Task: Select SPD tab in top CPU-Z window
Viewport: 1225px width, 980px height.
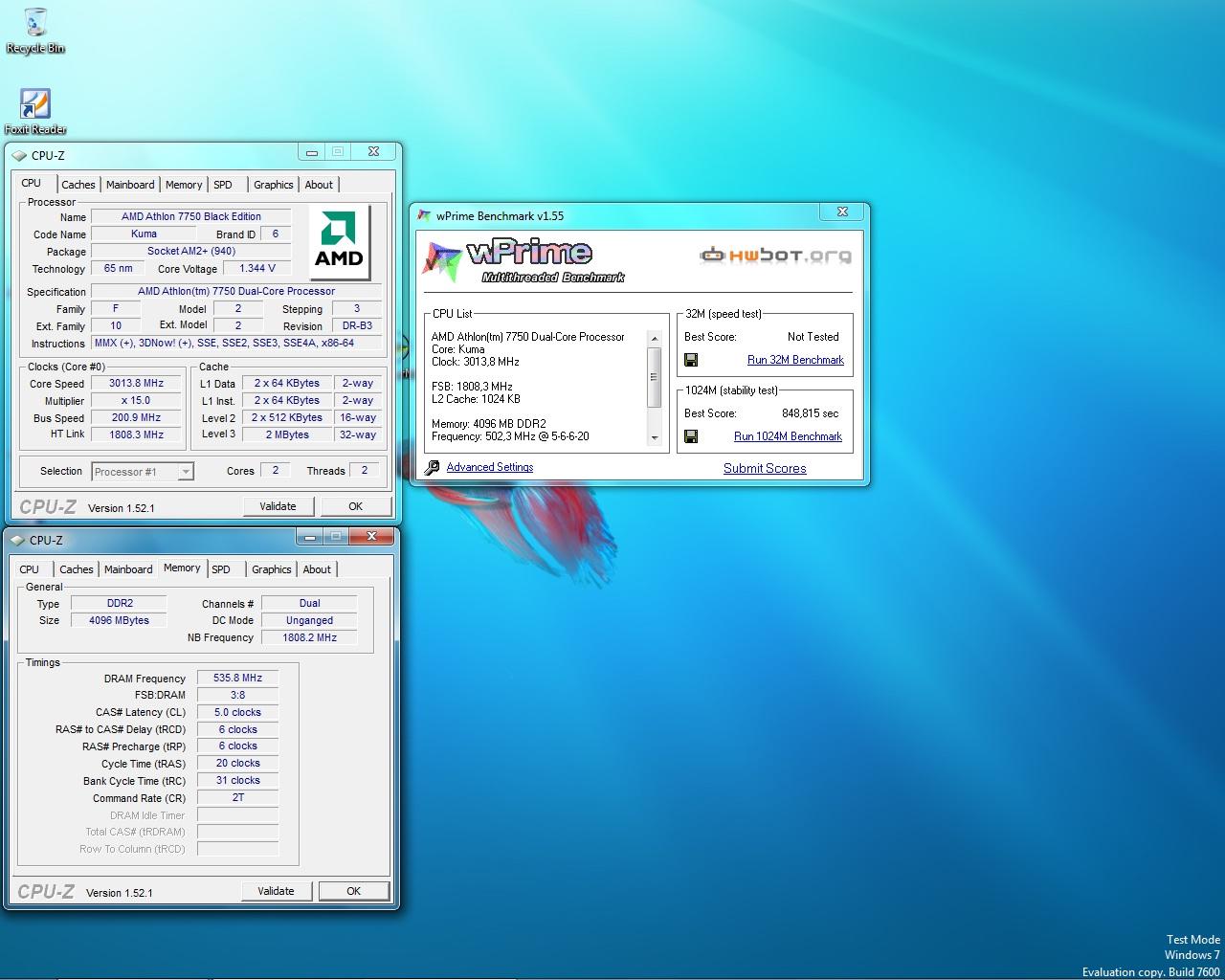Action: click(x=223, y=185)
